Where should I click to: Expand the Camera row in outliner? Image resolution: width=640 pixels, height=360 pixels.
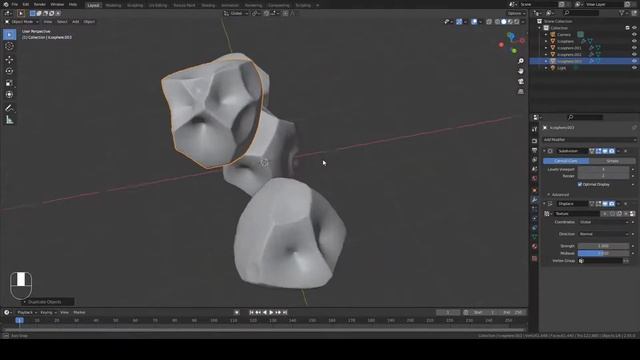click(546, 35)
